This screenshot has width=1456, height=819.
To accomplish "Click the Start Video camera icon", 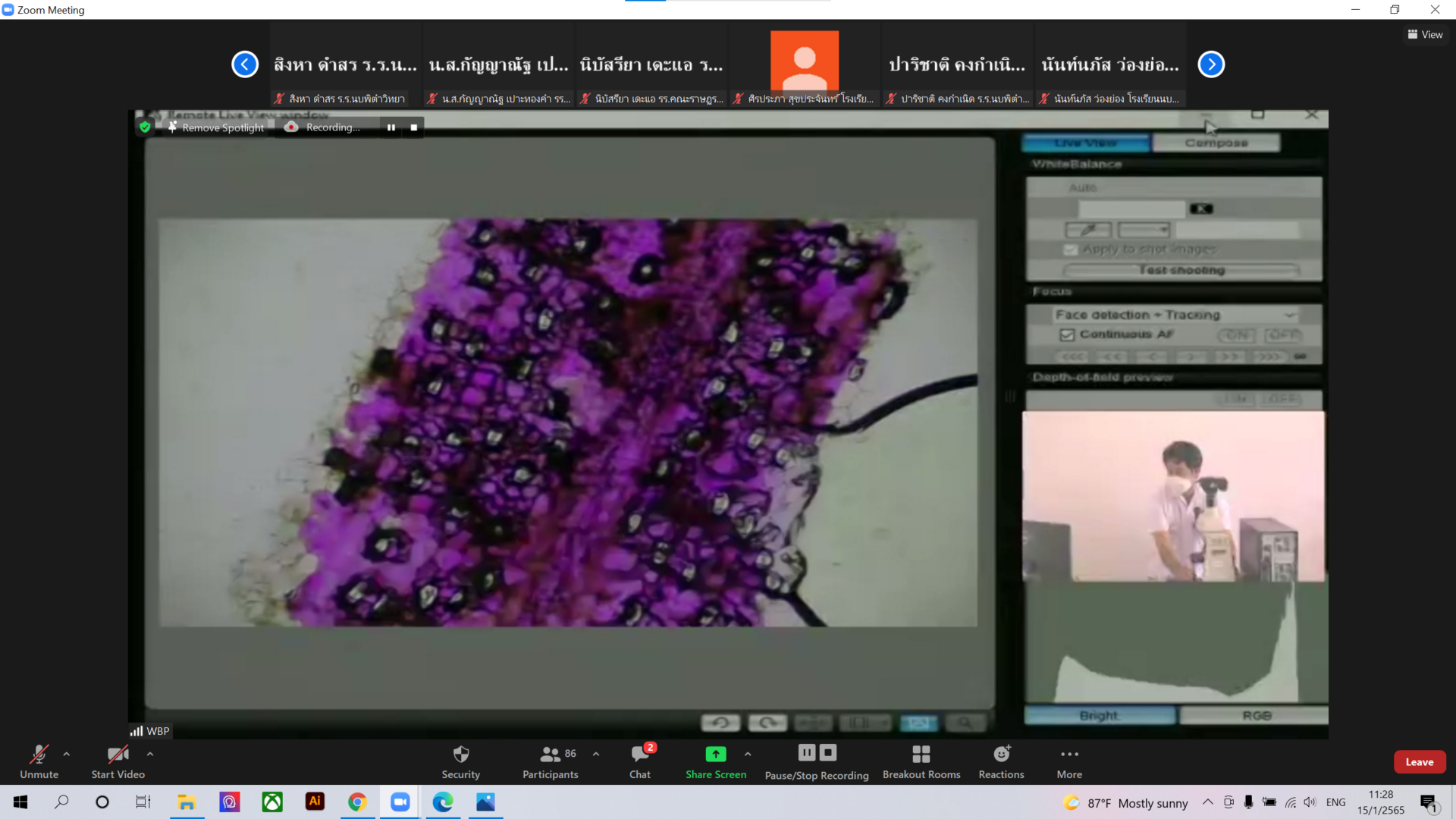I will tap(118, 754).
